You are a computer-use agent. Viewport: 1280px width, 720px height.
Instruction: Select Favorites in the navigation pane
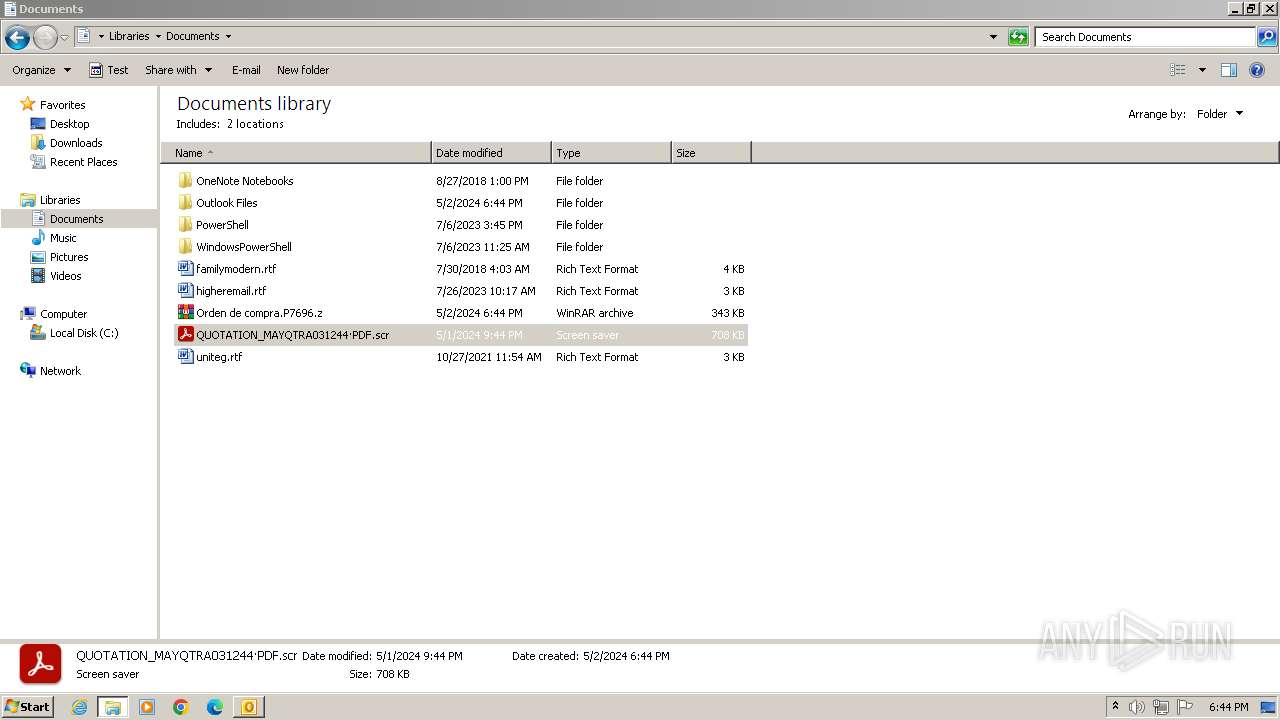pos(62,105)
